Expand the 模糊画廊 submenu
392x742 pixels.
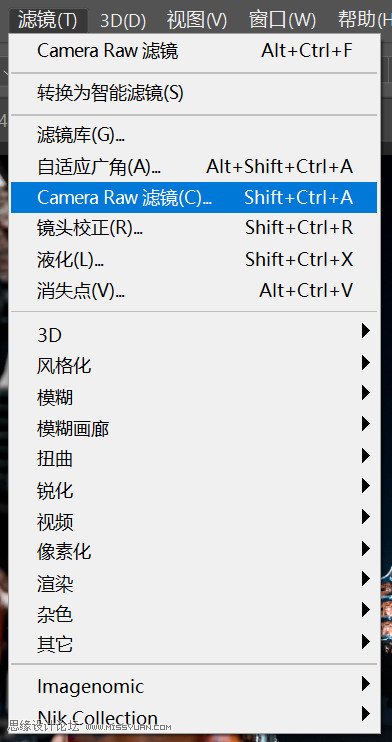click(x=194, y=428)
